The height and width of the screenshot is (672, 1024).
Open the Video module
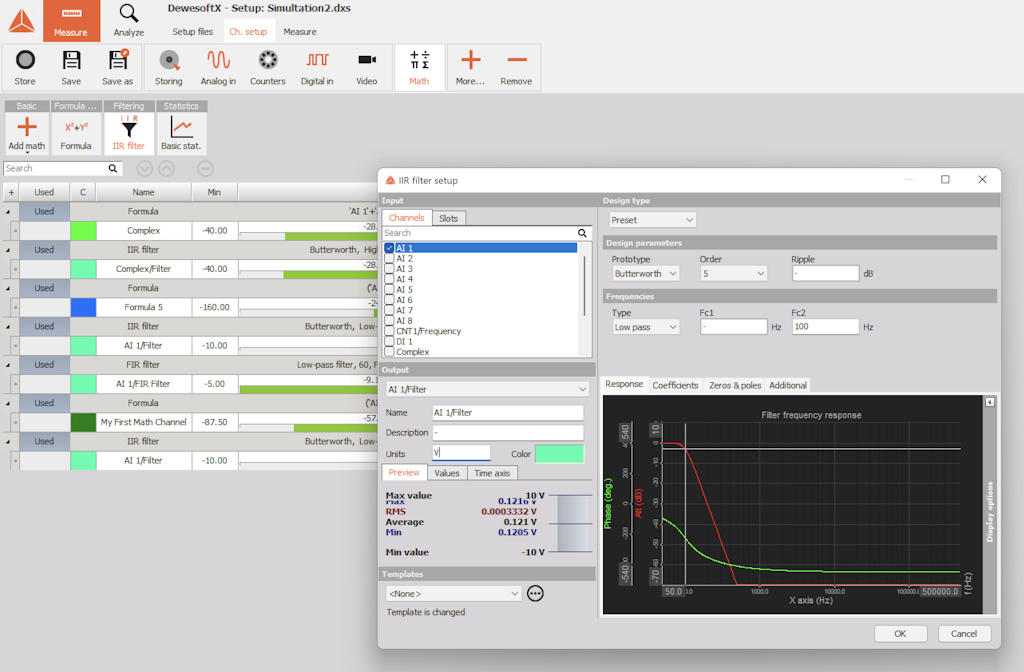pos(367,67)
